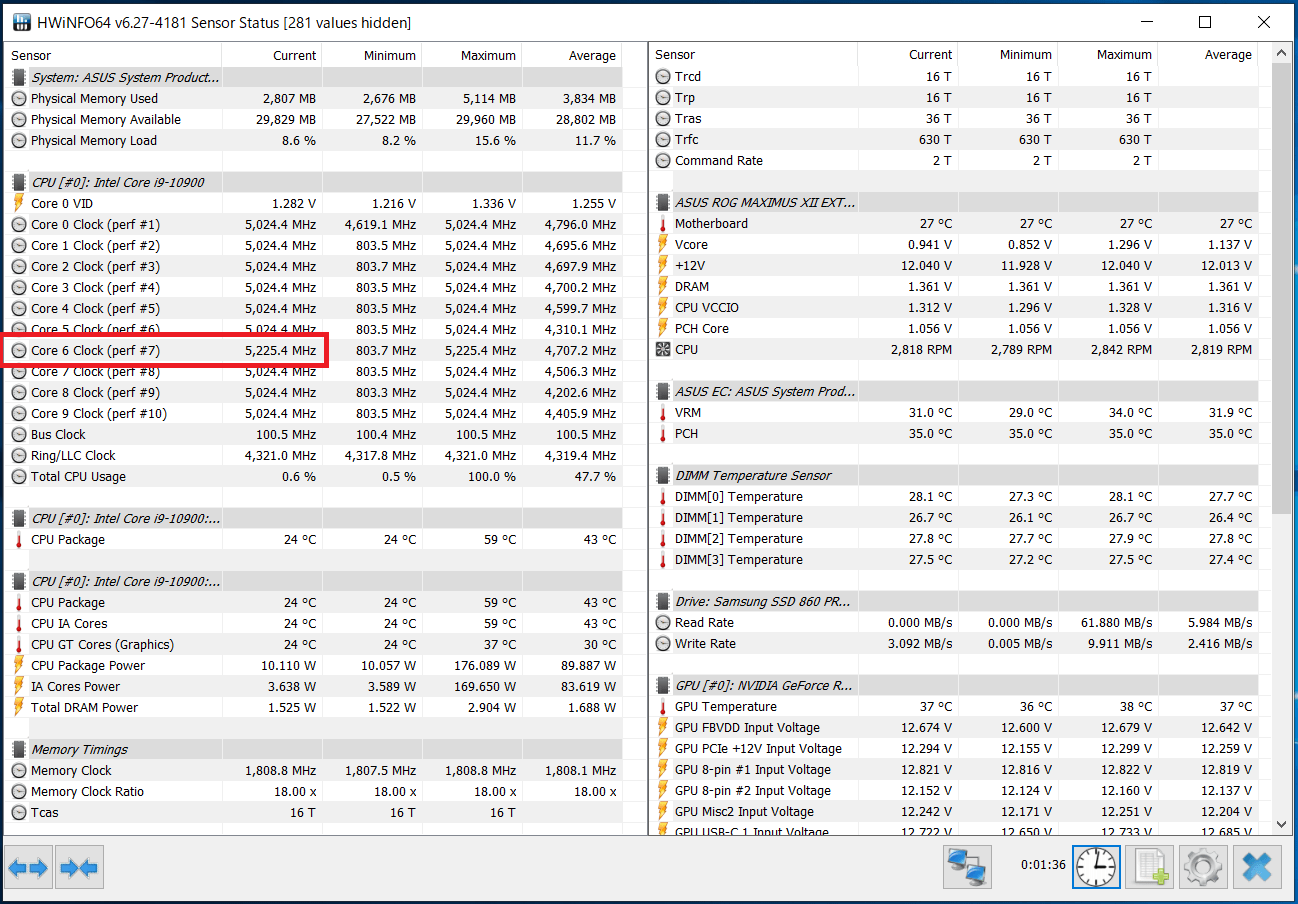
Task: Click the chip icon beside System: ASUS header
Action: [x=19, y=77]
